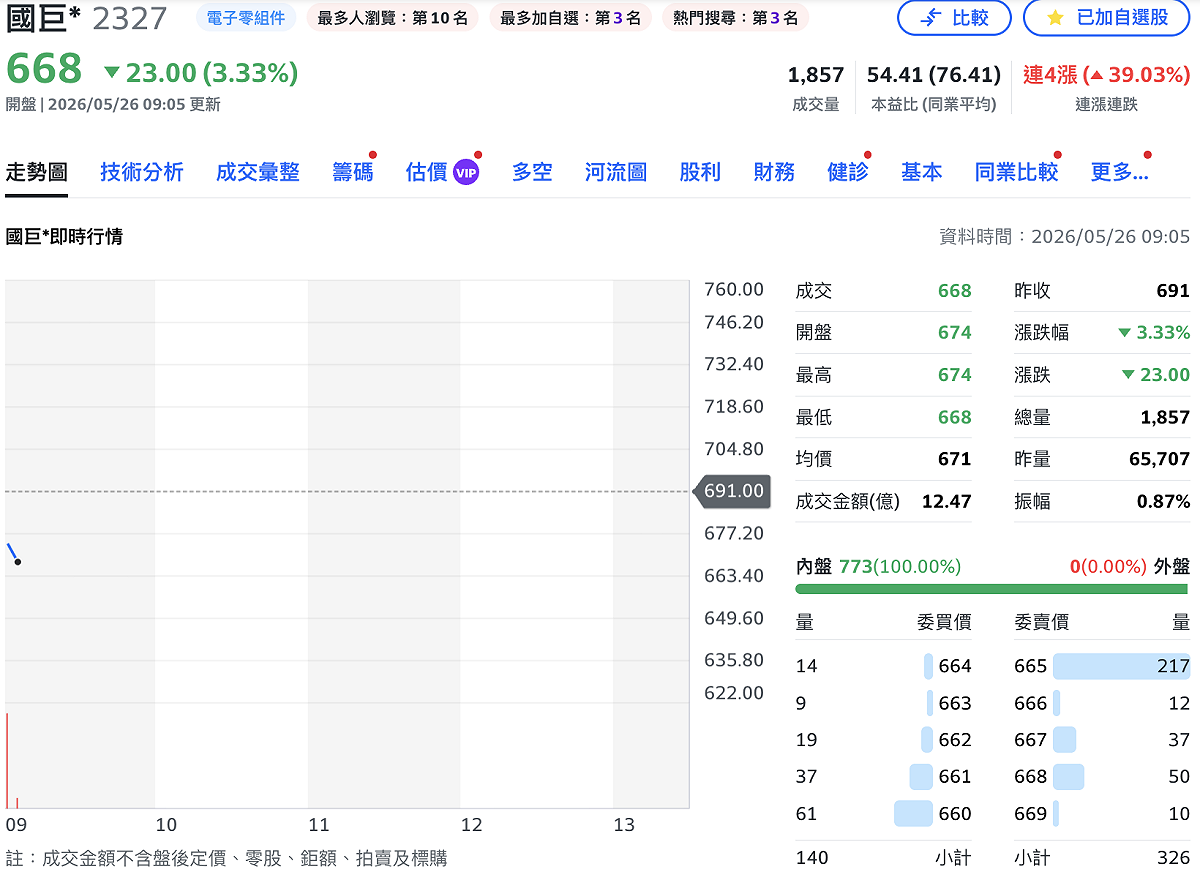The width and height of the screenshot is (1200, 872).
Task: Click the 比較 compare arrows icon
Action: pyautogui.click(x=930, y=17)
